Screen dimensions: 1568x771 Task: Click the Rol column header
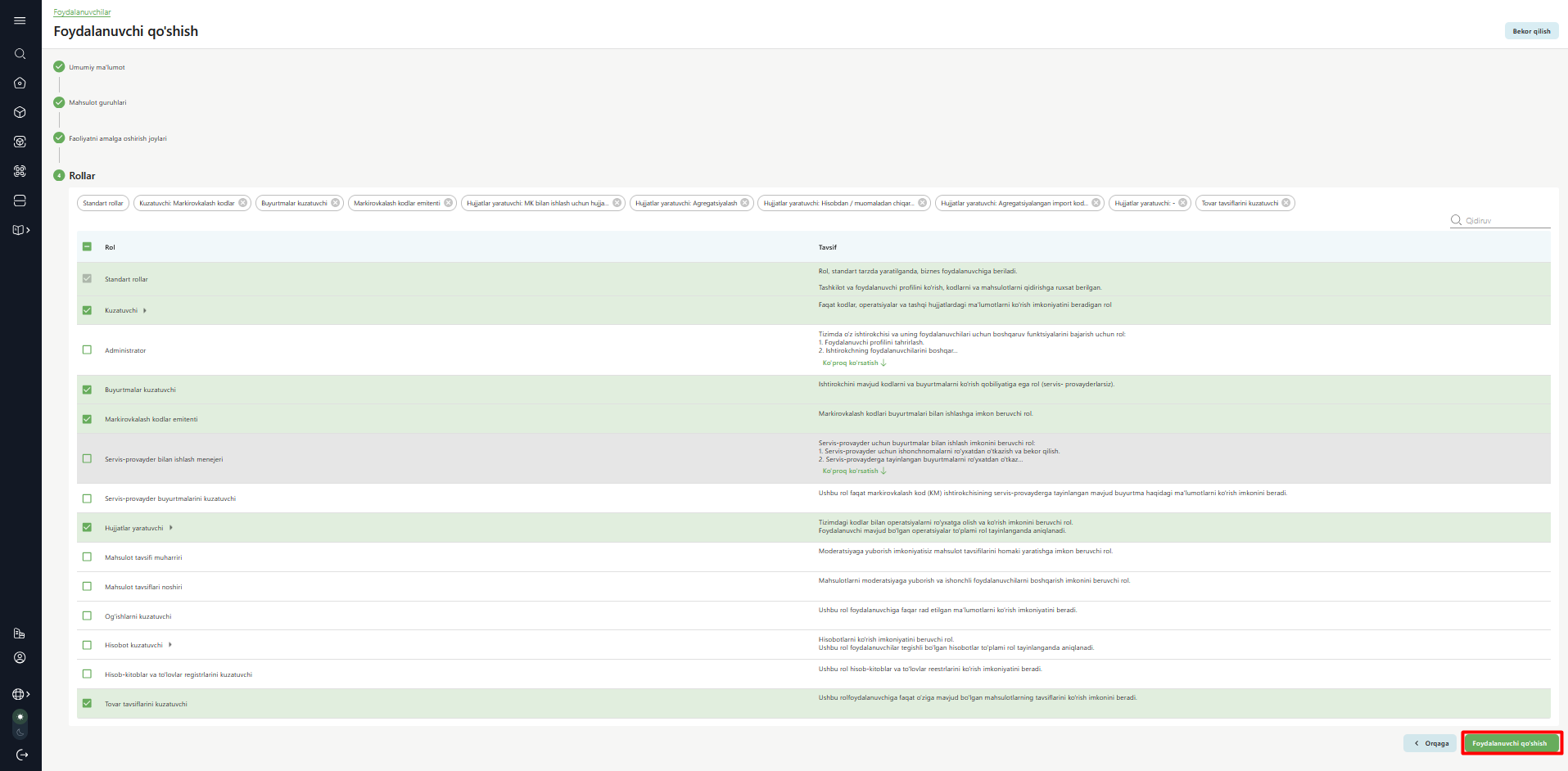pyautogui.click(x=110, y=247)
